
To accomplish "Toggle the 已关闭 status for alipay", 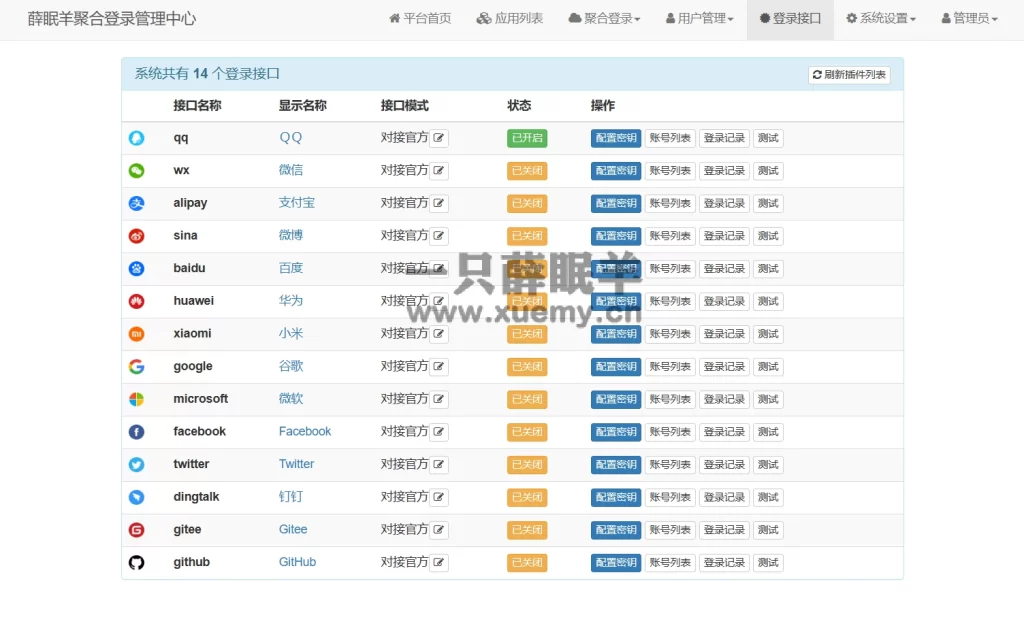I will tap(527, 203).
